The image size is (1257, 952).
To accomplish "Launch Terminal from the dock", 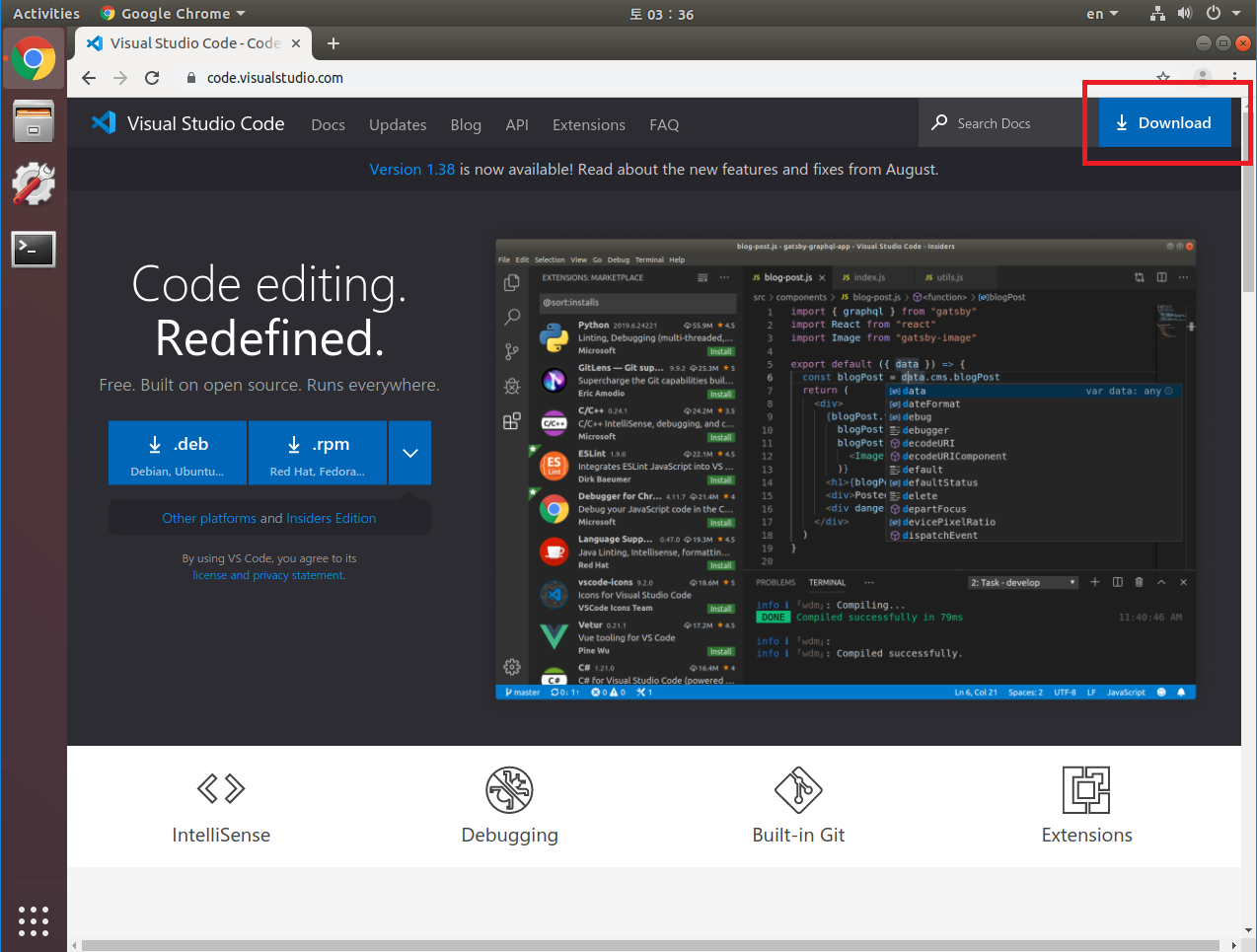I will click(34, 249).
